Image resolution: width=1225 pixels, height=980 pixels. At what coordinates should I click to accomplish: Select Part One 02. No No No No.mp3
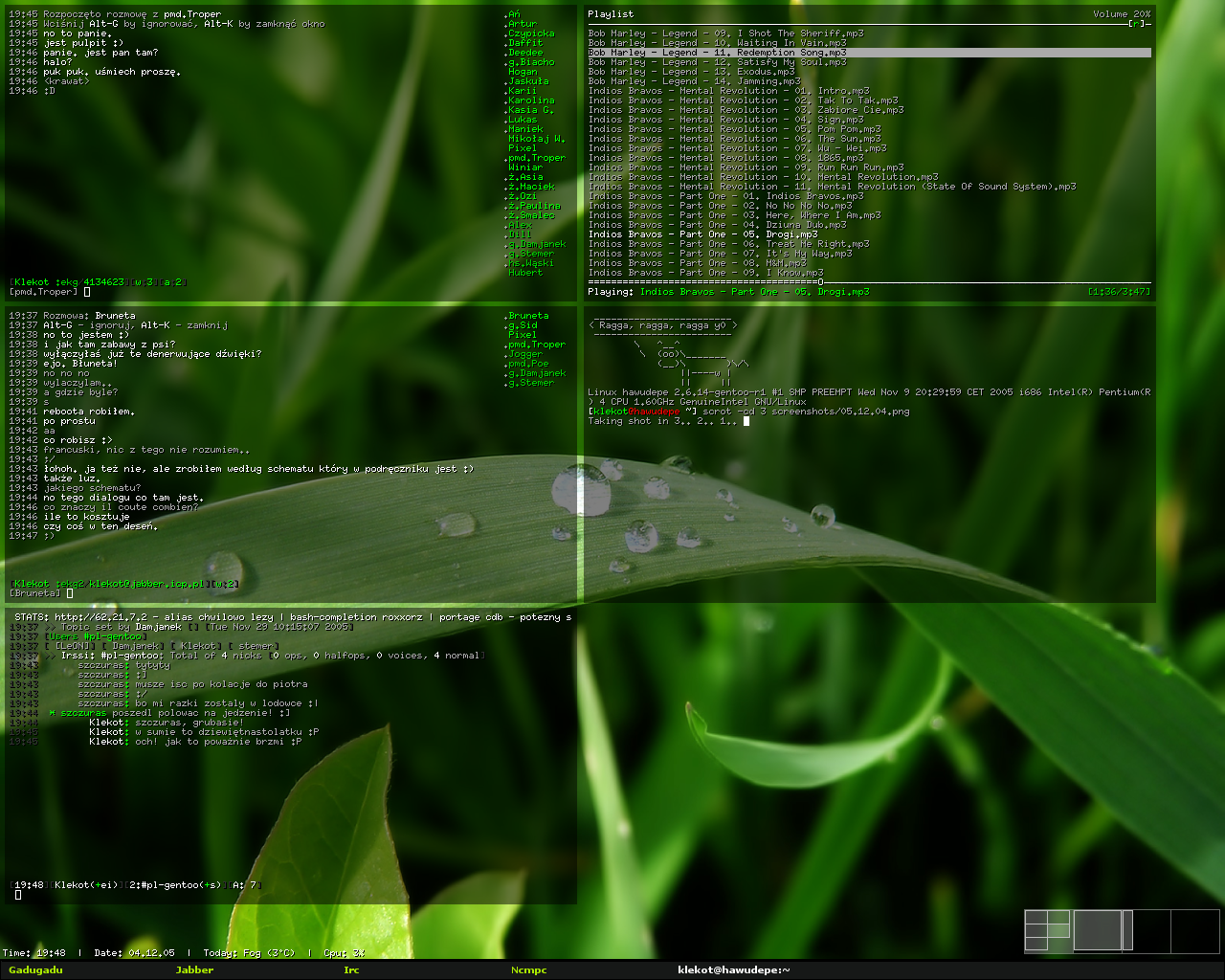[x=720, y=206]
